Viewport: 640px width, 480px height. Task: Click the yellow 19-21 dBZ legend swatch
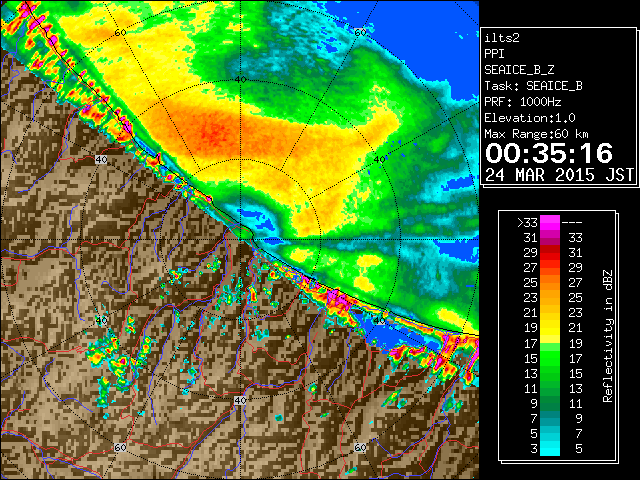550,328
